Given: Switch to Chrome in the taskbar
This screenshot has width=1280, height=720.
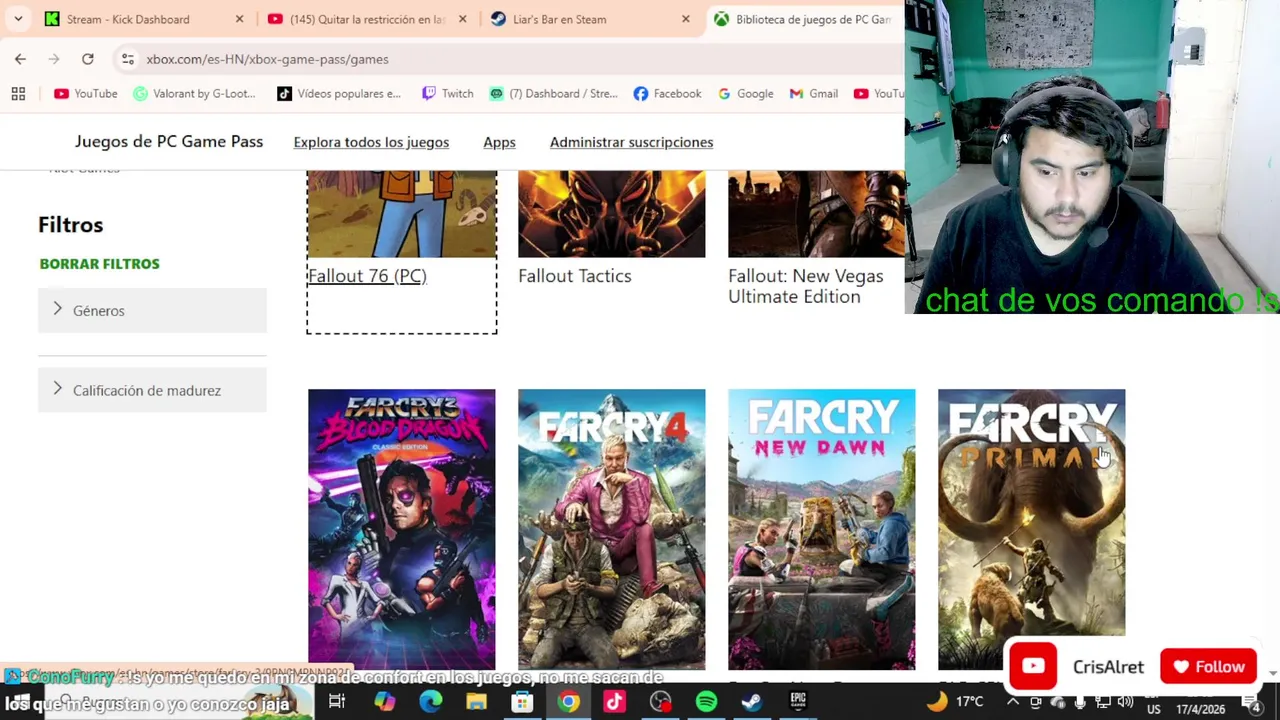Looking at the screenshot, I should point(568,702).
